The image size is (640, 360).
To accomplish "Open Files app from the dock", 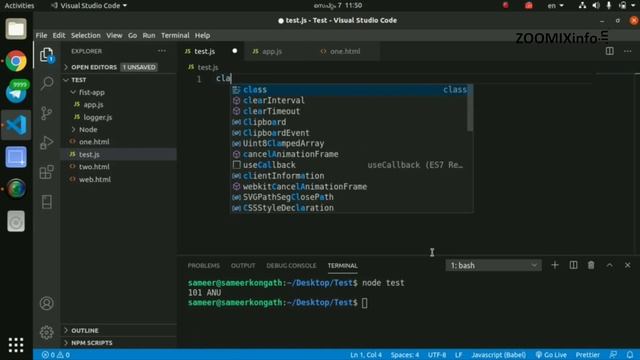I will click(16, 29).
